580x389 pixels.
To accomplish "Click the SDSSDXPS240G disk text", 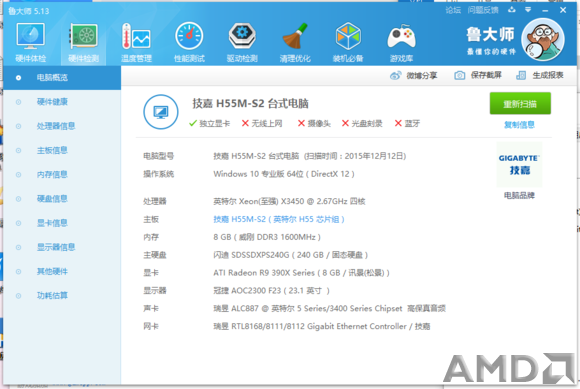I will [291, 255].
